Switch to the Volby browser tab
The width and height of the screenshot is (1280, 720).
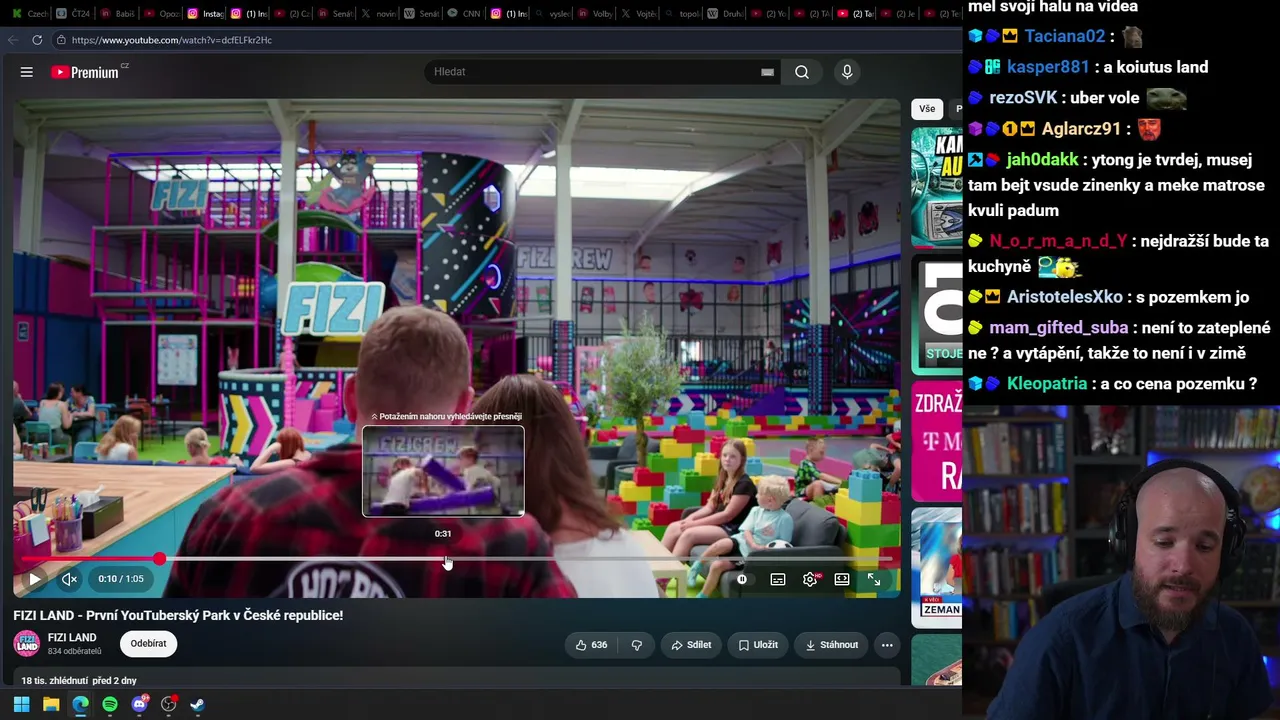coord(592,14)
